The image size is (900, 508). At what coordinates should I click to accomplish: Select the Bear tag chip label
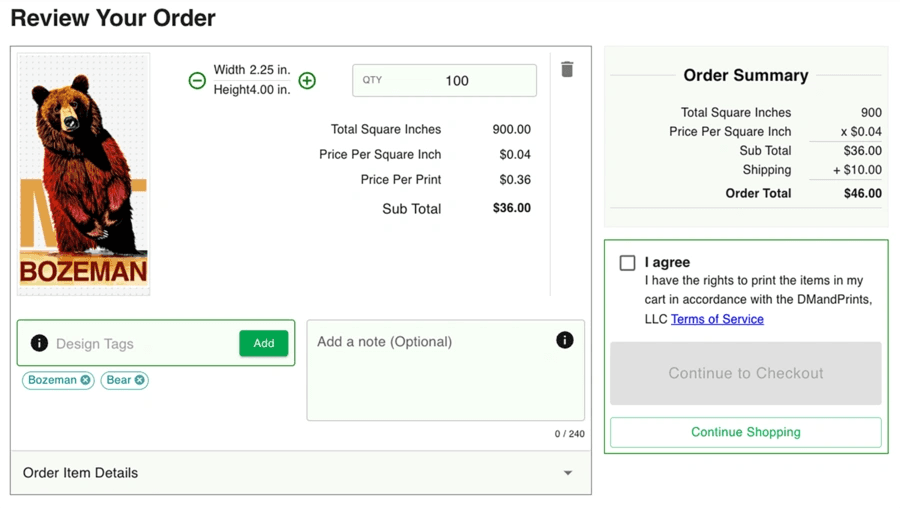118,380
